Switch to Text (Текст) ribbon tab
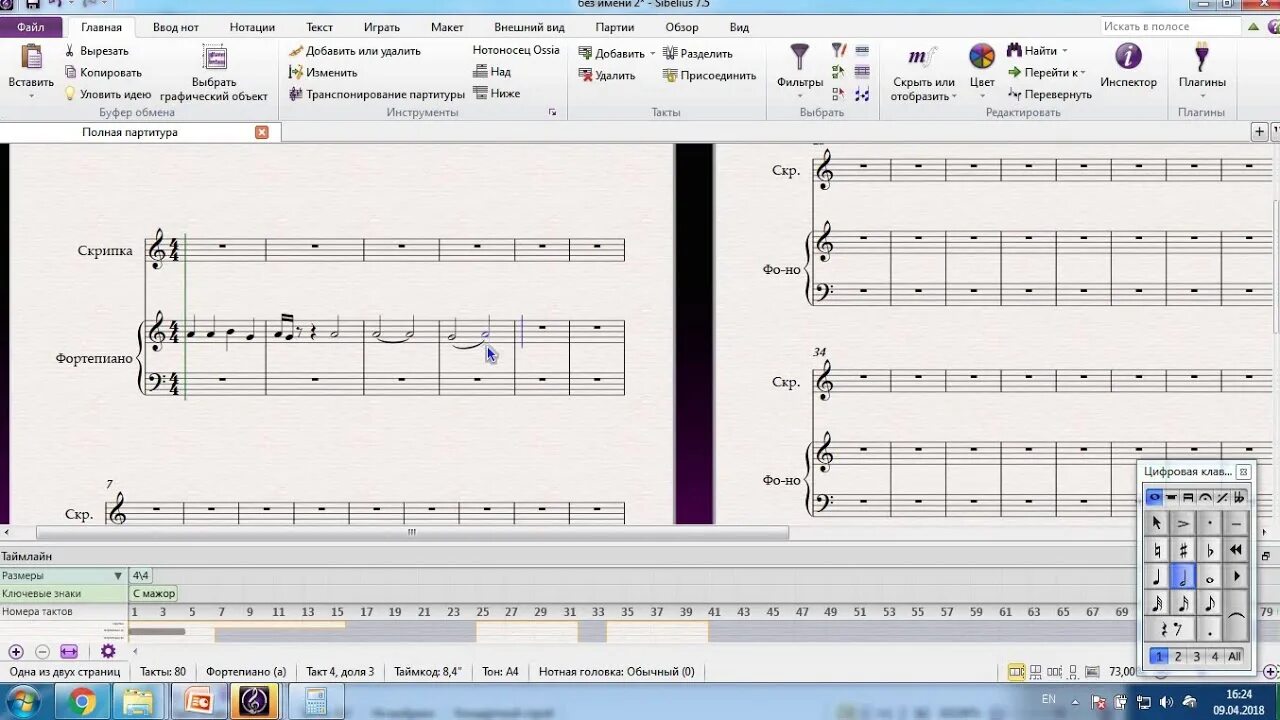This screenshot has width=1280, height=720. click(319, 27)
